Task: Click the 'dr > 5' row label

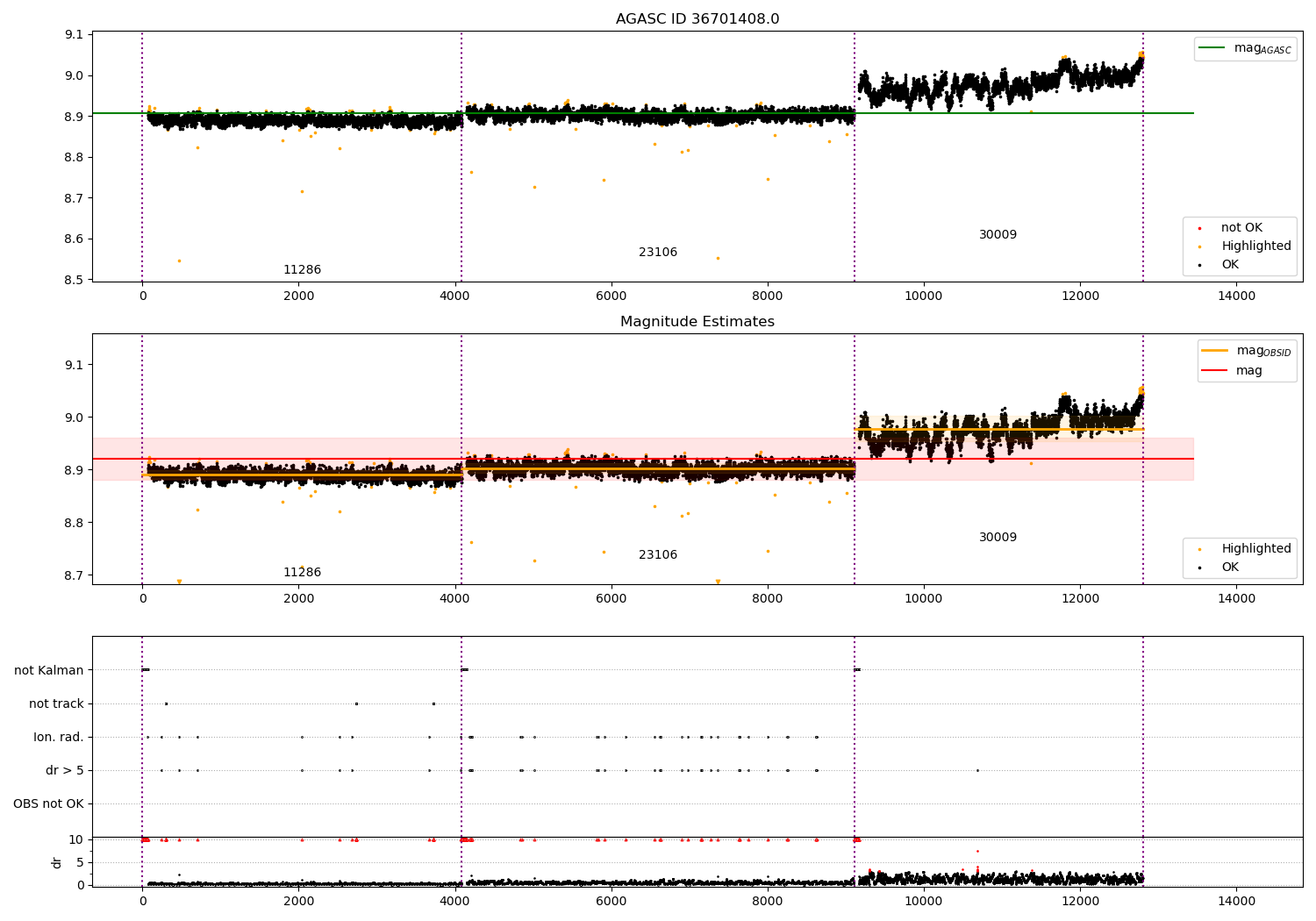Action: (x=65, y=770)
